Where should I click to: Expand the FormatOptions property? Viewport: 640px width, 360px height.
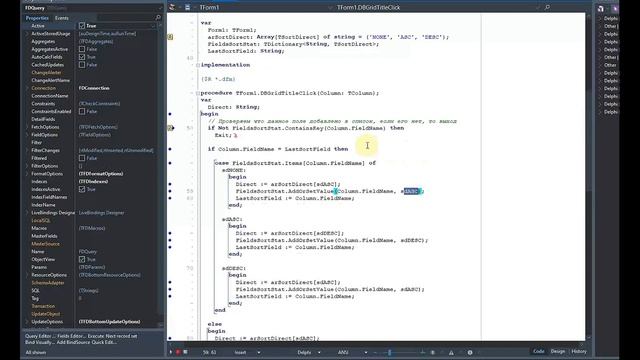coord(27,174)
